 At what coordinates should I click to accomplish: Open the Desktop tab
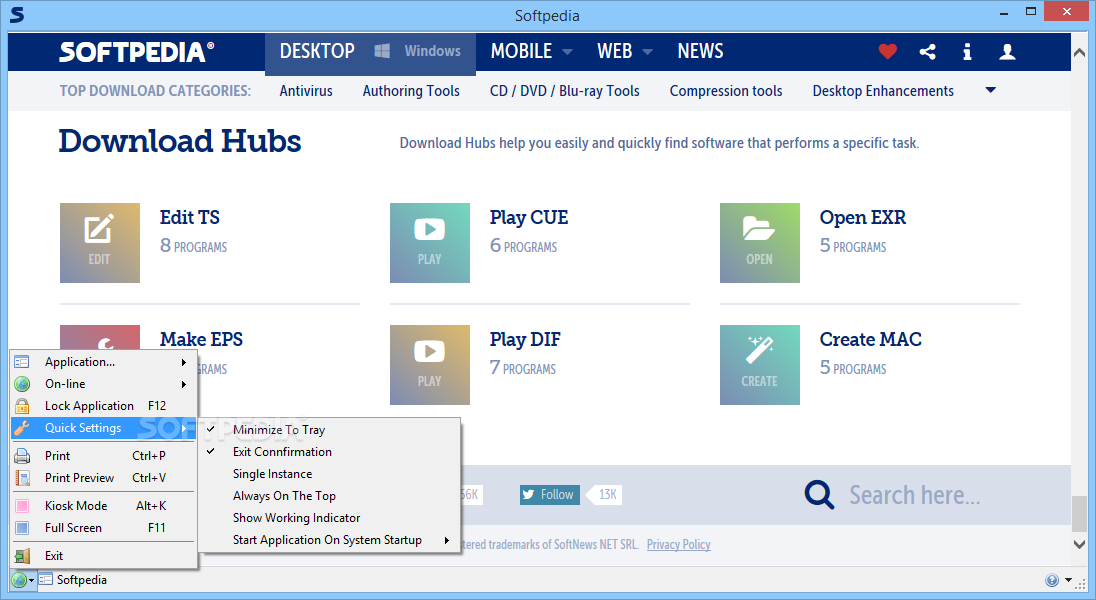point(317,51)
